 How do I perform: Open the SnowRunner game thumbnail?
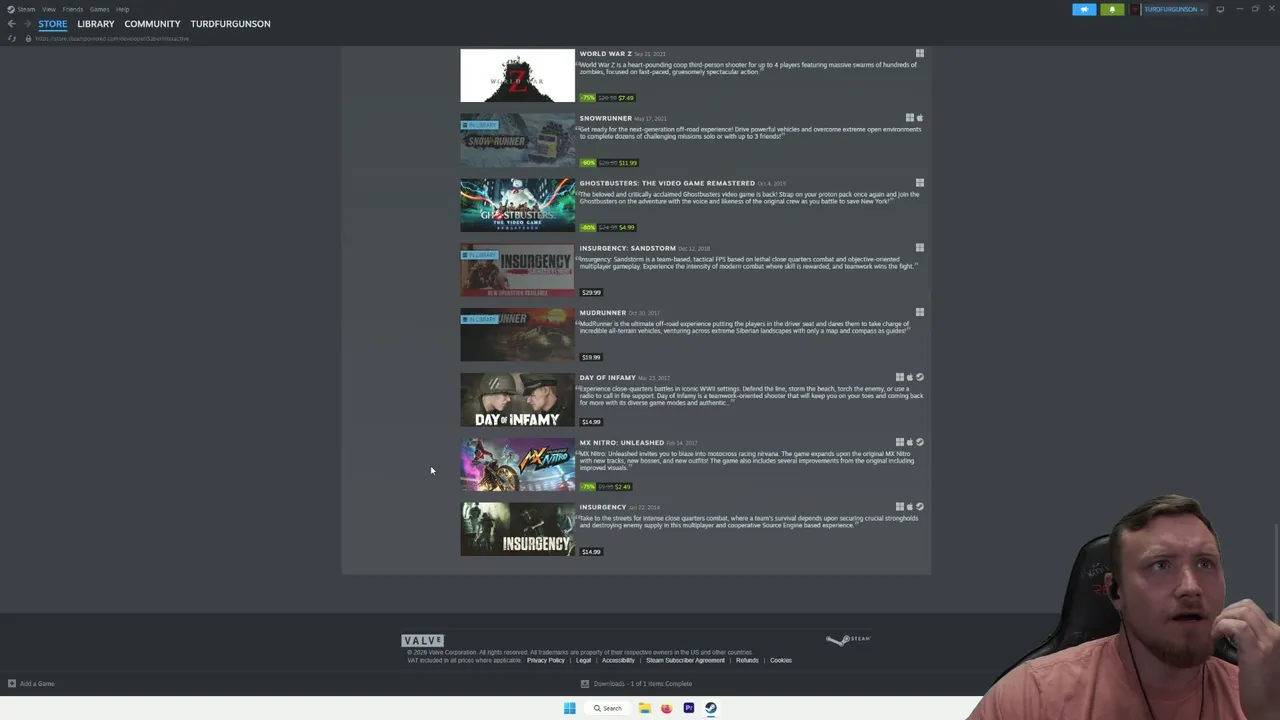coord(517,140)
